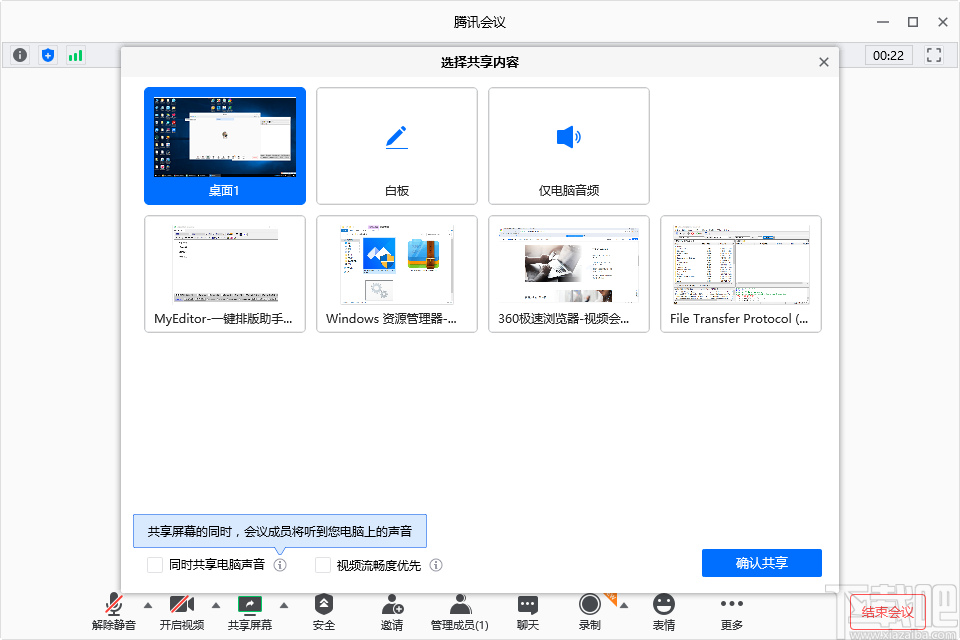Viewport: 960px width, 640px height.
Task: Unmute microphone via 解除静音
Action: pyautogui.click(x=114, y=612)
